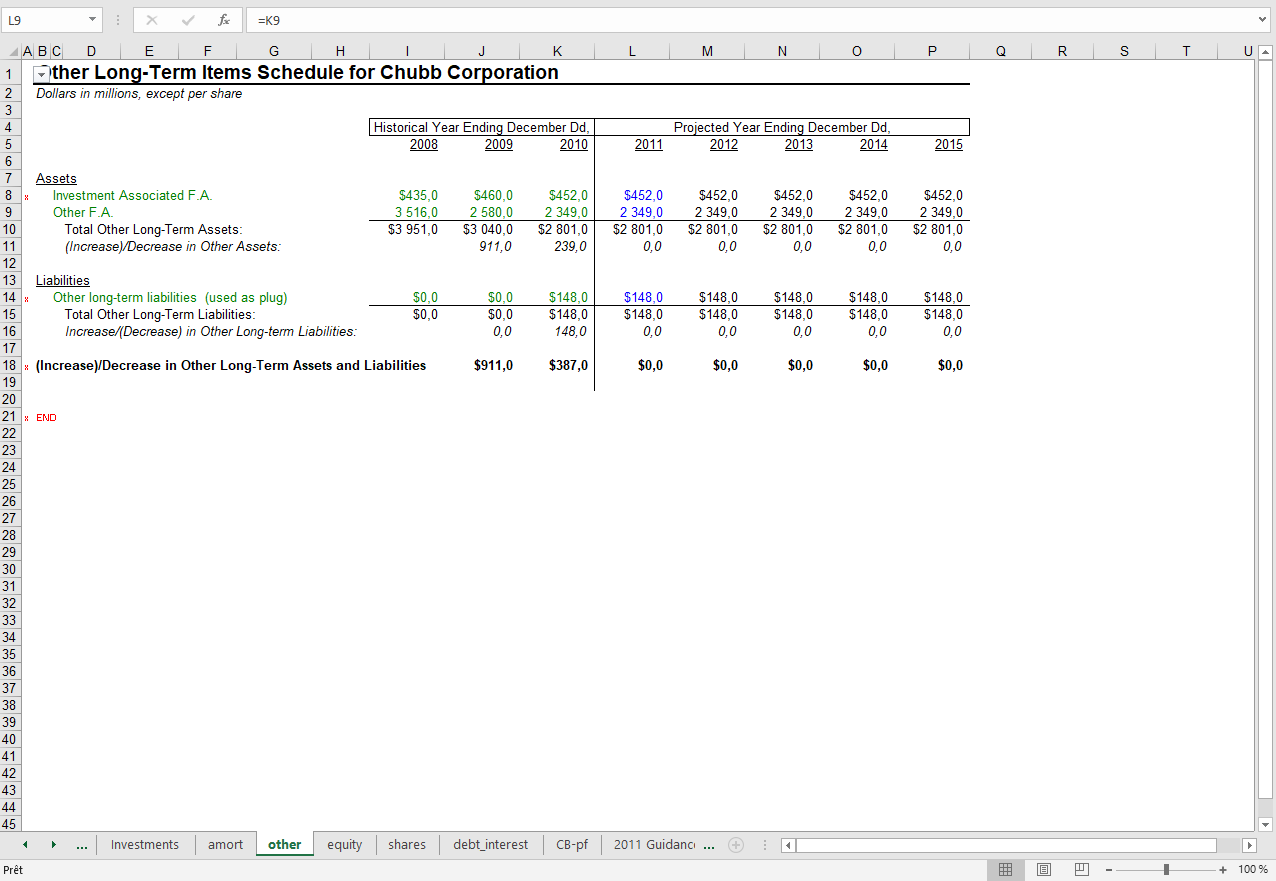Select column L header
Viewport: 1276px width, 881px height.
coord(632,52)
